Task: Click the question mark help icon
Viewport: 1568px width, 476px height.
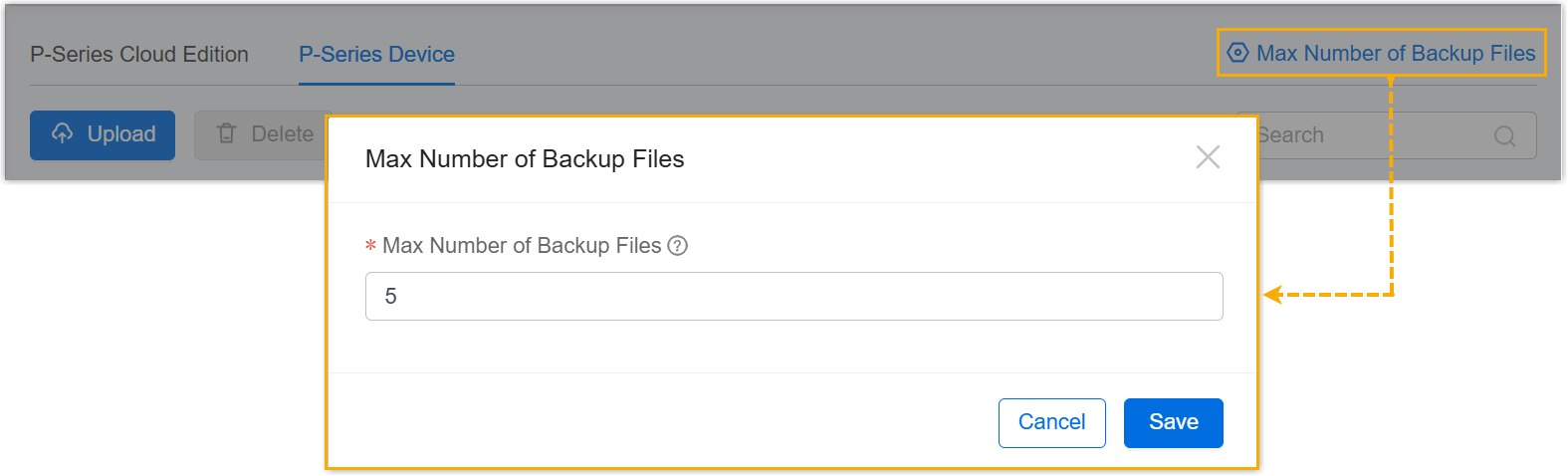Action: point(678,246)
